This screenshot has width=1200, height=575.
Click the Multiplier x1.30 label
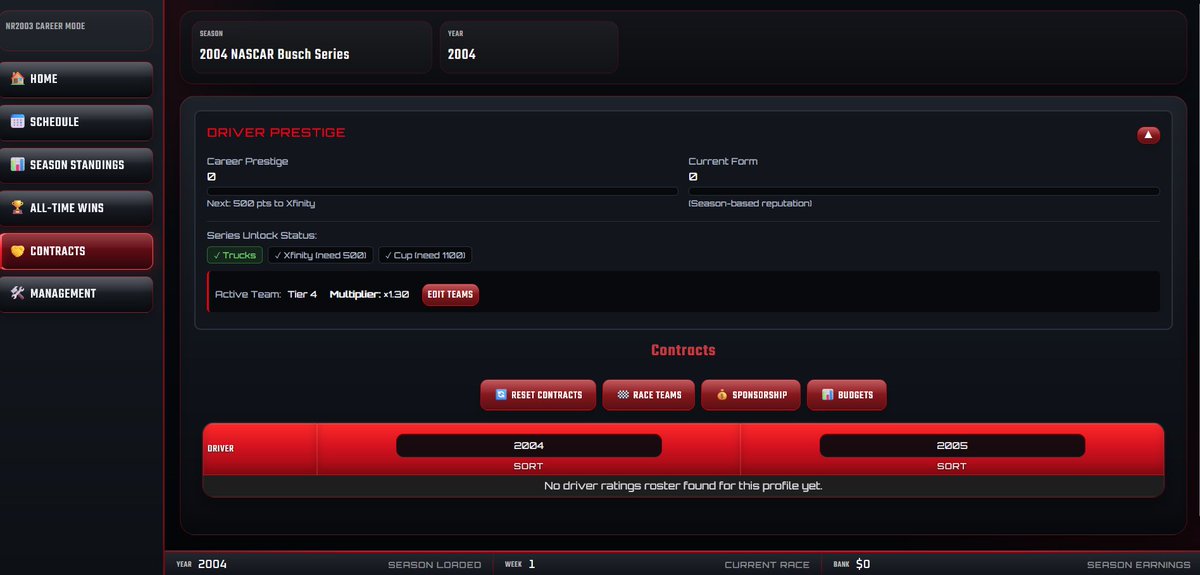tap(369, 295)
